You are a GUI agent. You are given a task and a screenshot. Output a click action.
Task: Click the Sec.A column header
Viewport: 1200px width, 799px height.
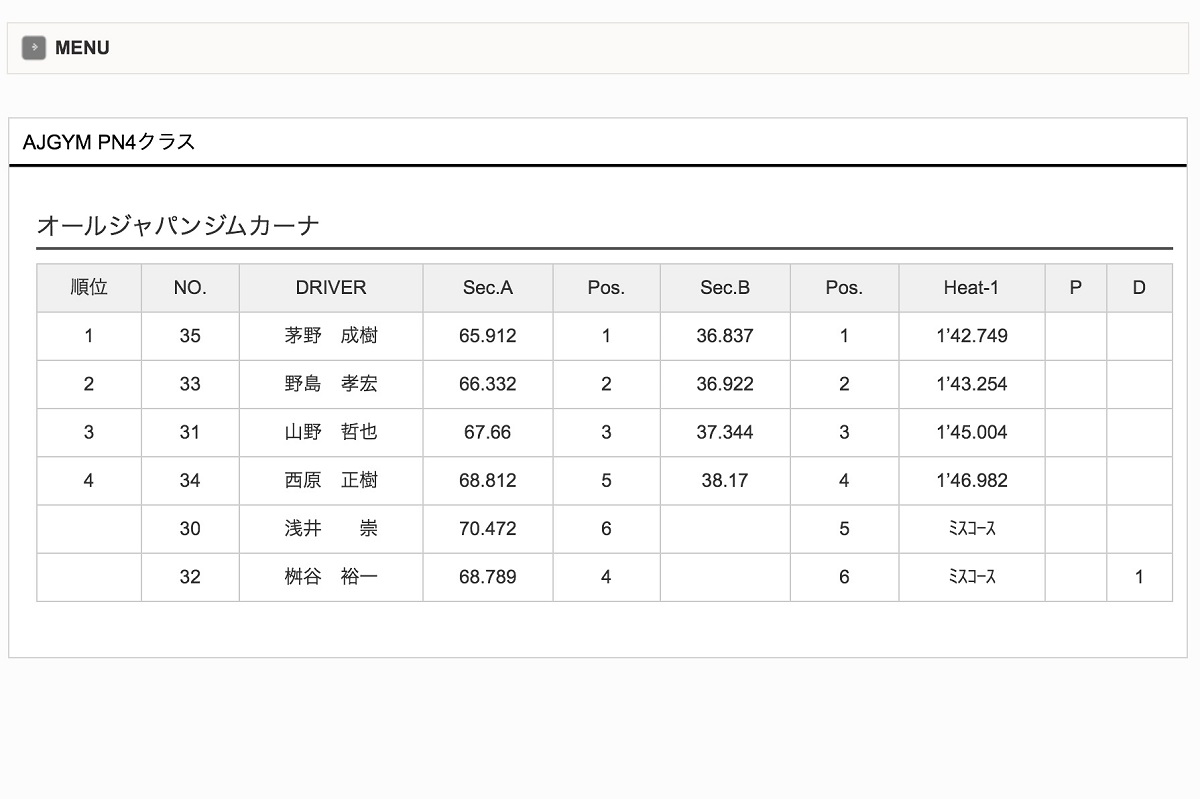point(488,288)
